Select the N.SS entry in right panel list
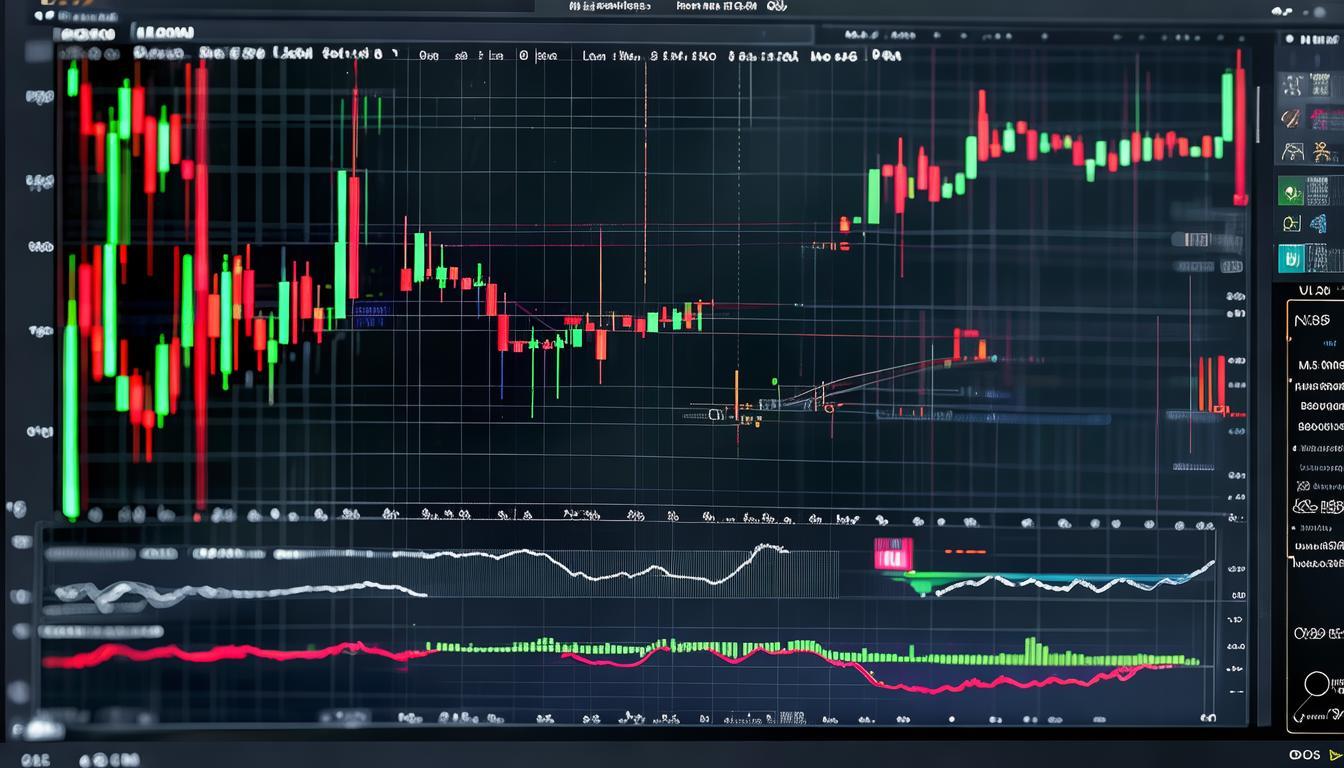 pyautogui.click(x=1311, y=321)
